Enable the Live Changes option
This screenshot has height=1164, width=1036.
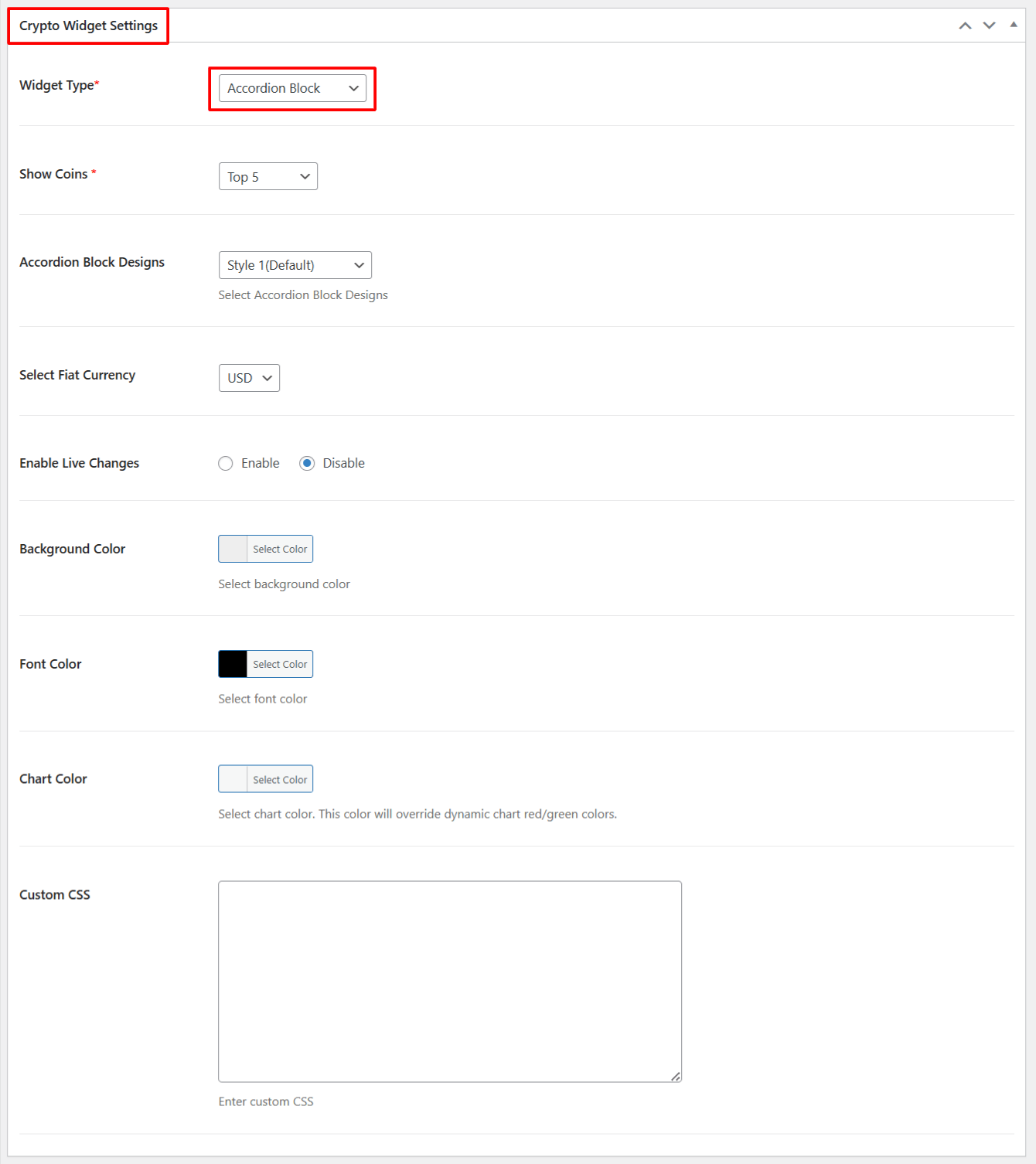tap(226, 463)
